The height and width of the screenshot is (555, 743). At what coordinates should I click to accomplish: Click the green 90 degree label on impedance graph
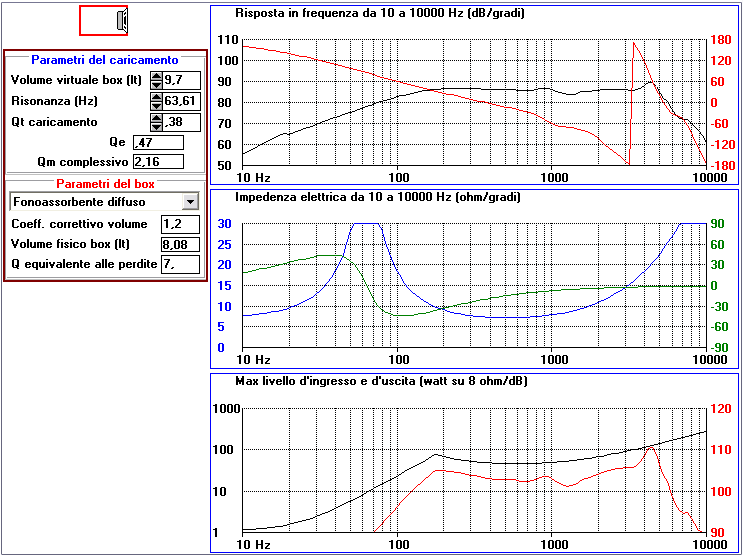point(717,224)
